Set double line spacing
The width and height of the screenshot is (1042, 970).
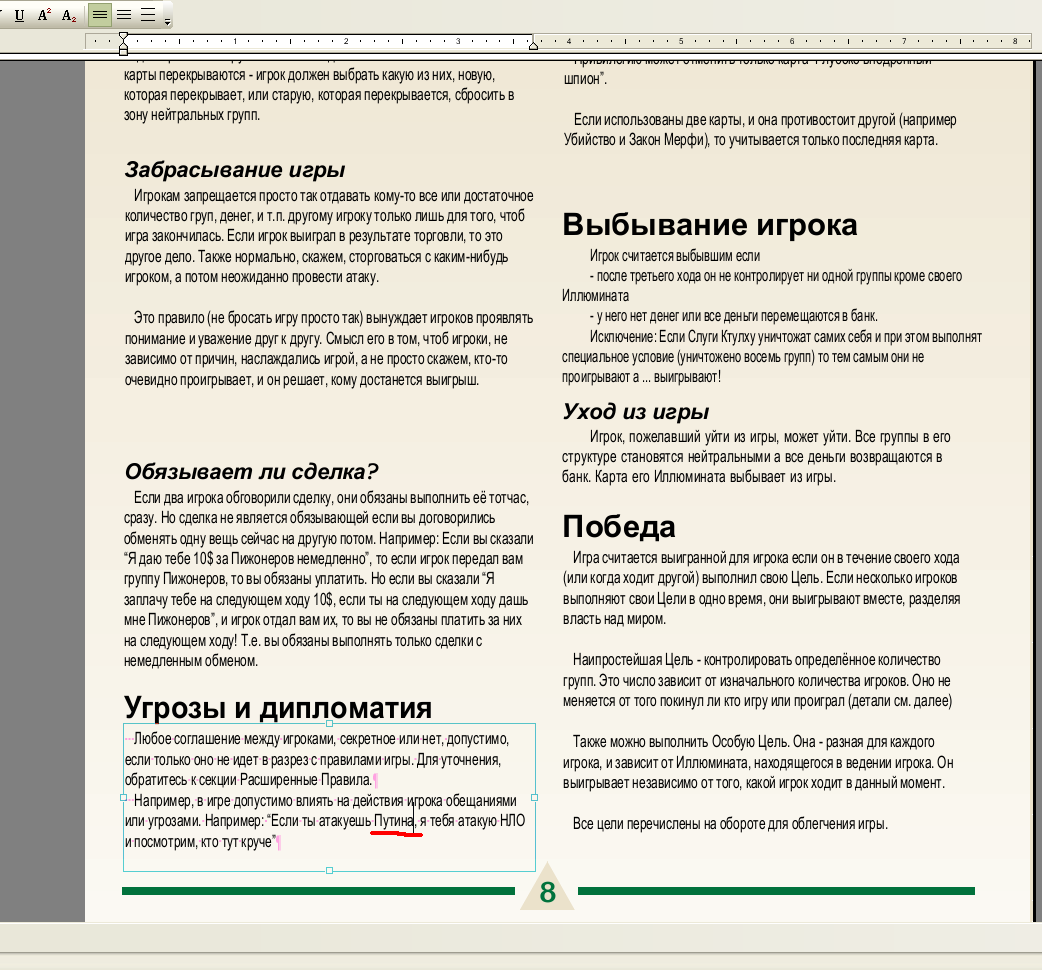(x=148, y=15)
